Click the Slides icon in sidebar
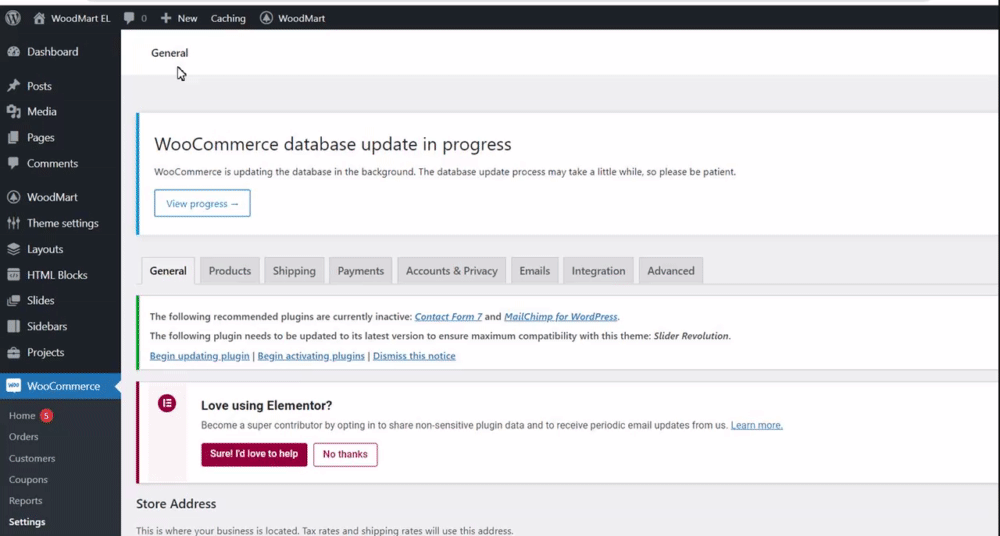1000x536 pixels. click(x=13, y=301)
